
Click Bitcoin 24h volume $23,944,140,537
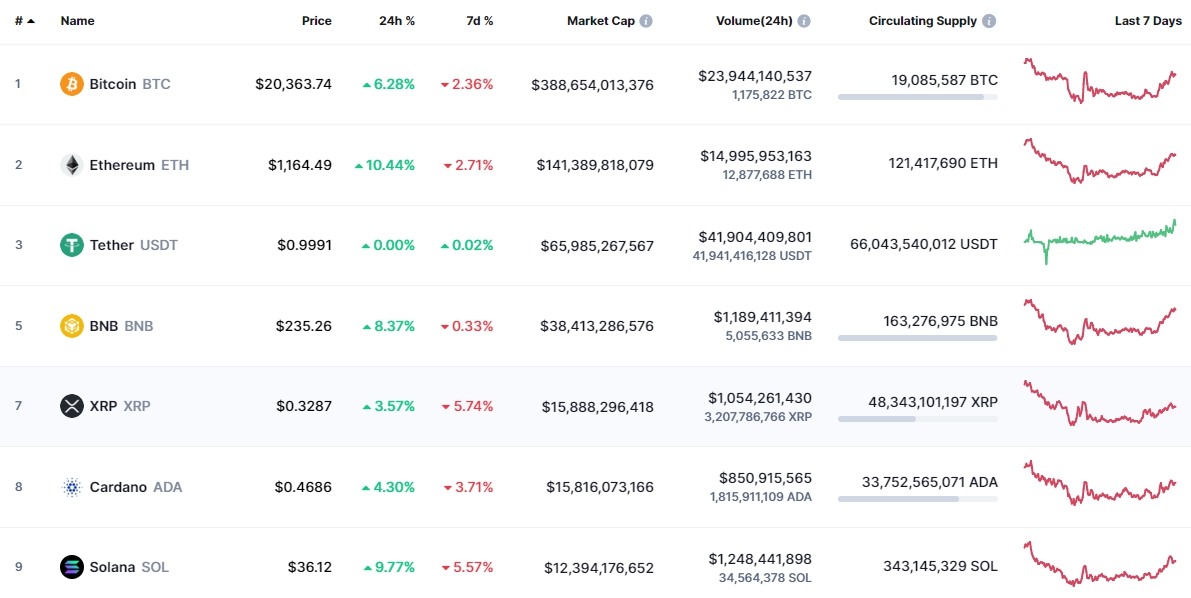pos(755,76)
